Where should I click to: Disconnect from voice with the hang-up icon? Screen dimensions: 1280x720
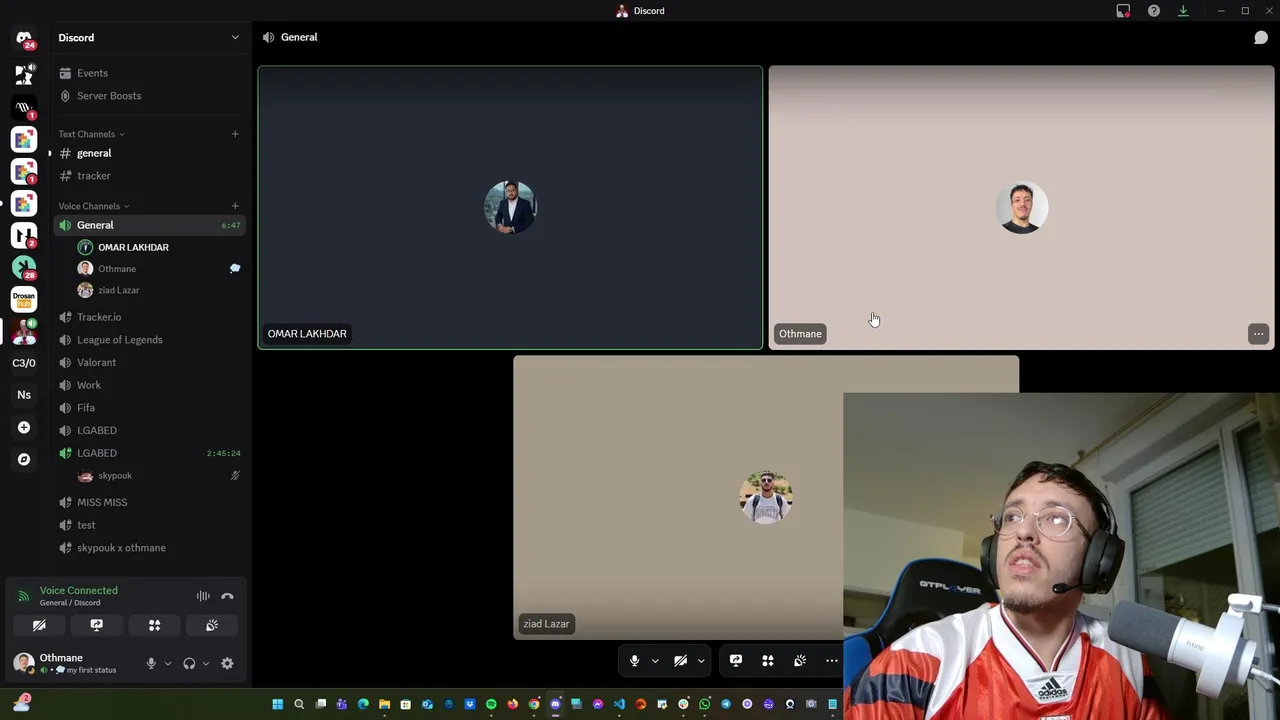(227, 596)
